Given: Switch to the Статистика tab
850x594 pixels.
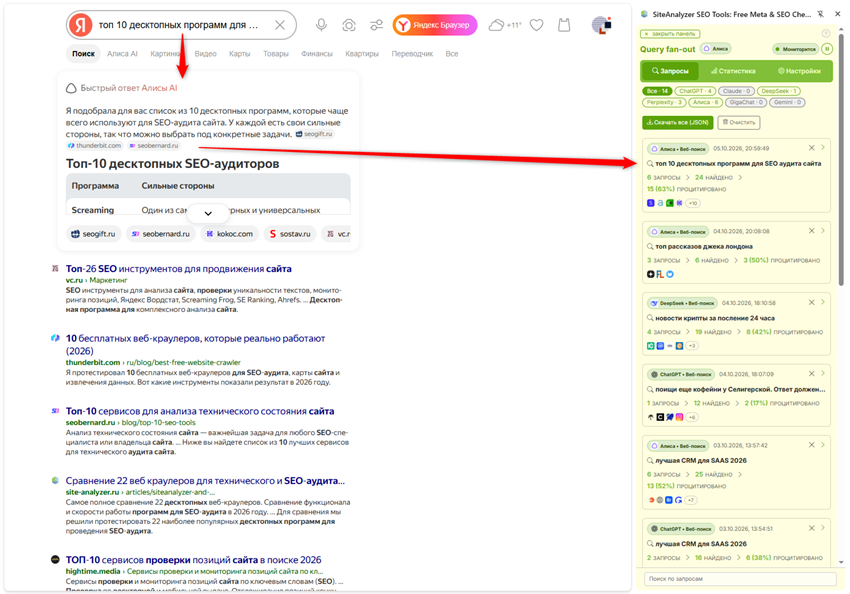Looking at the screenshot, I should (x=733, y=71).
